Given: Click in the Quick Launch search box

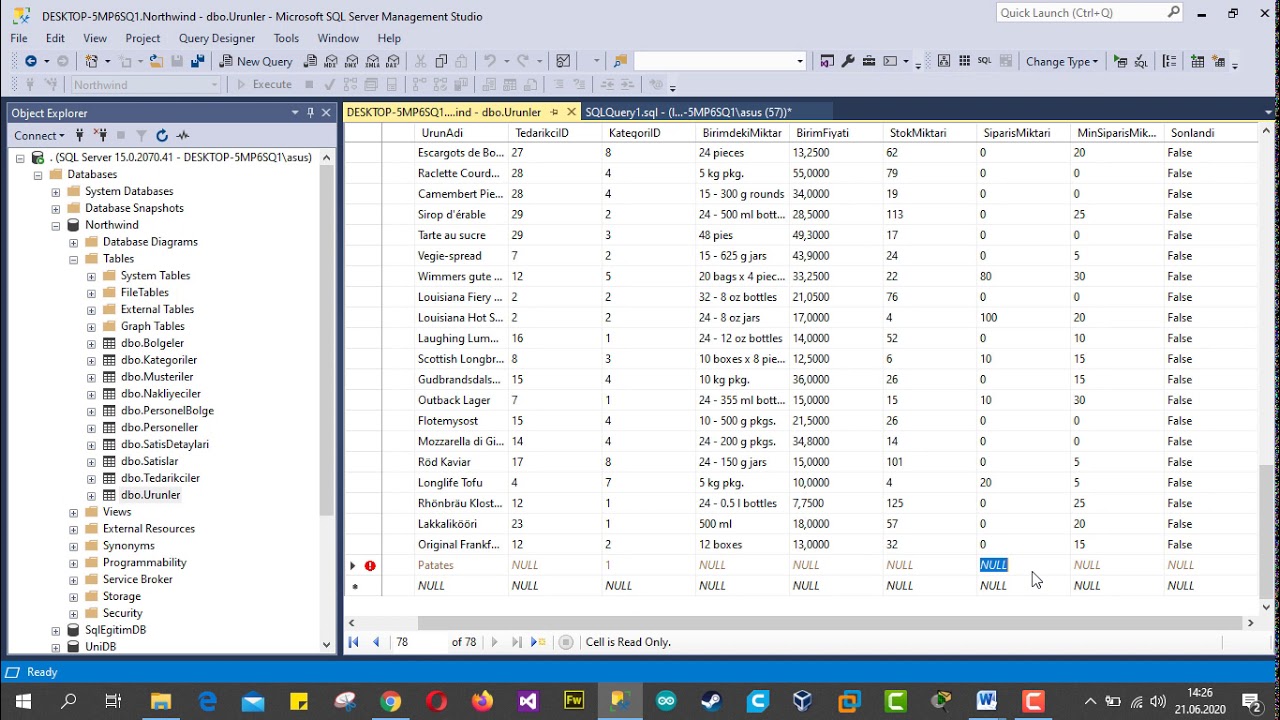Looking at the screenshot, I should pyautogui.click(x=1080, y=12).
